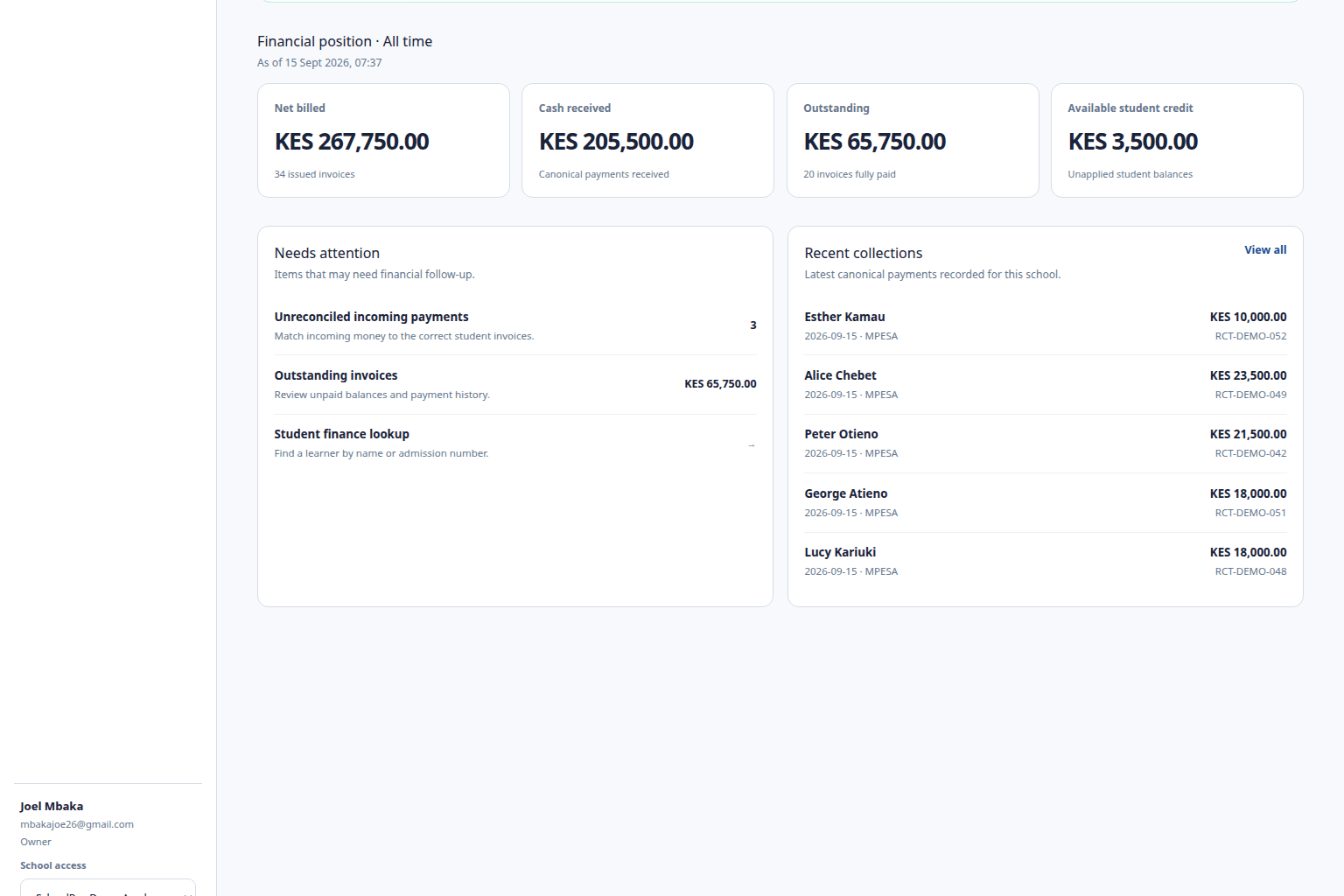
Task: Click the 'Unapplied student balances' caption
Action: [1130, 174]
